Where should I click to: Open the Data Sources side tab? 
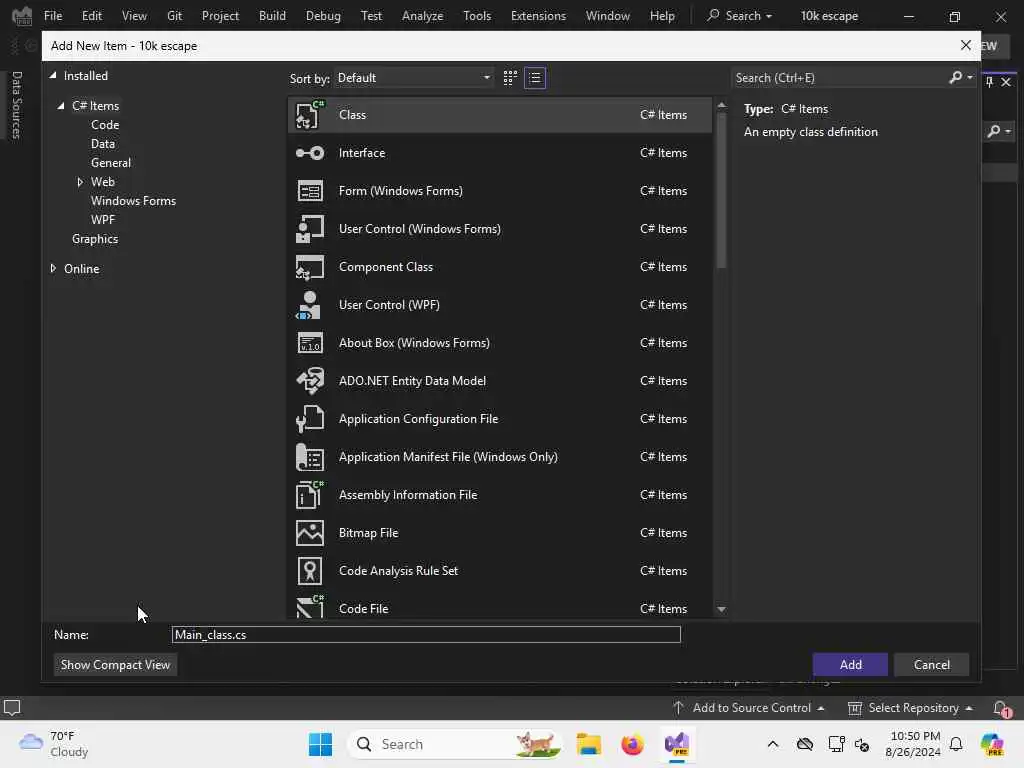pyautogui.click(x=17, y=105)
